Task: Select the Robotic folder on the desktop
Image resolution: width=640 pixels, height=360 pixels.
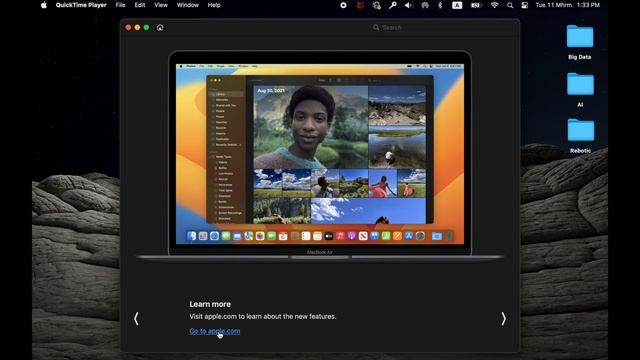Action: coord(580,136)
